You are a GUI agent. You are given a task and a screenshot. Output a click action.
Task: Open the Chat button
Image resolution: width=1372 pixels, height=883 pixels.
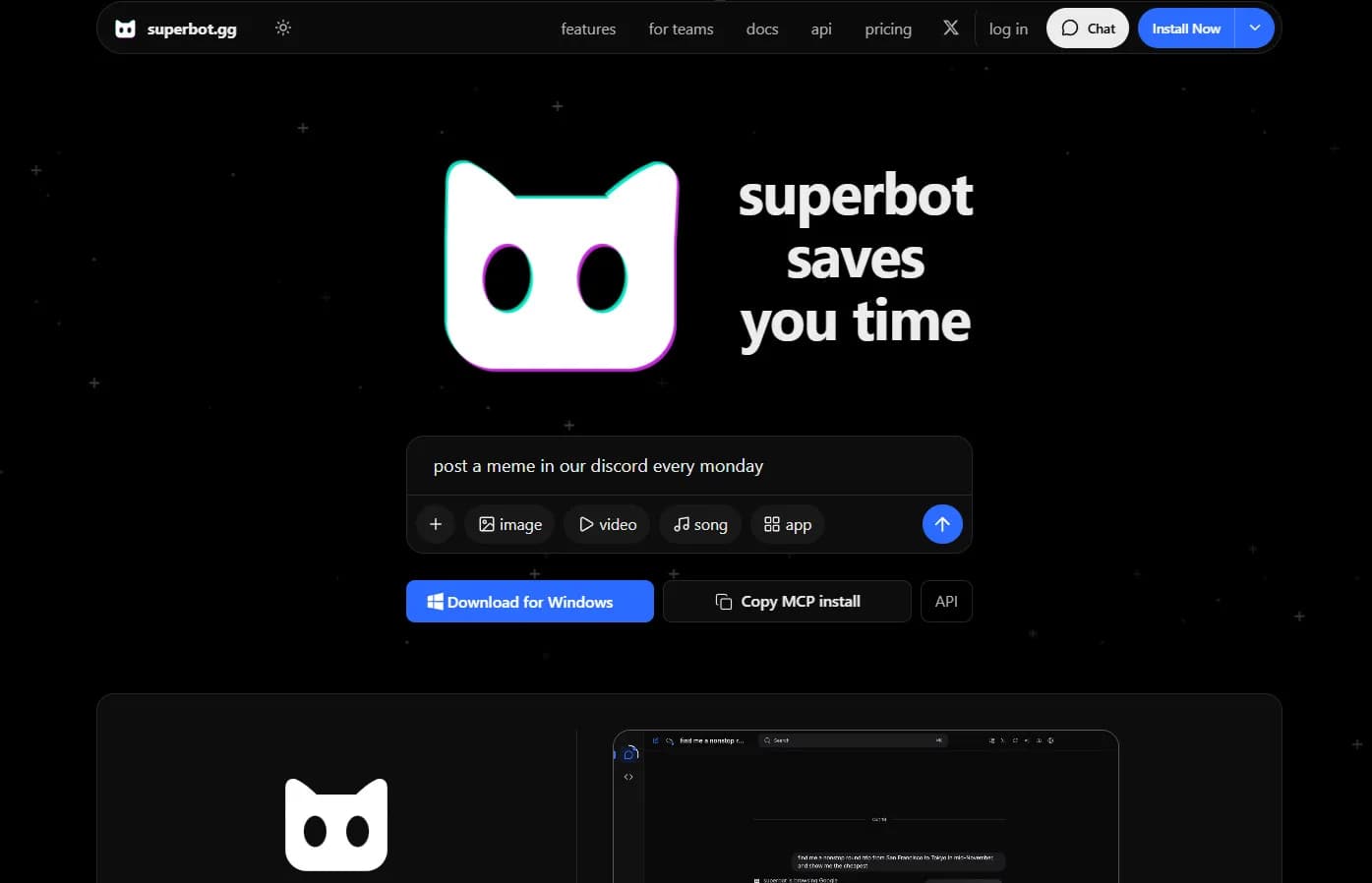pyautogui.click(x=1088, y=28)
